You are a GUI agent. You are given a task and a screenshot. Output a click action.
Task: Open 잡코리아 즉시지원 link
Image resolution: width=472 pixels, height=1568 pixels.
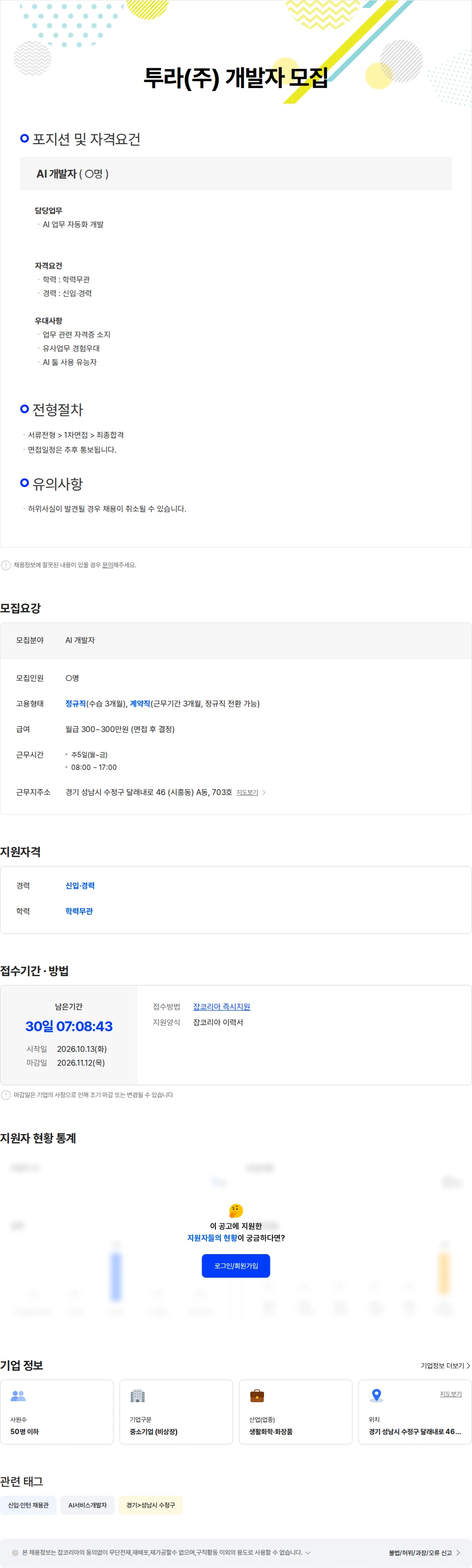pyautogui.click(x=221, y=1007)
